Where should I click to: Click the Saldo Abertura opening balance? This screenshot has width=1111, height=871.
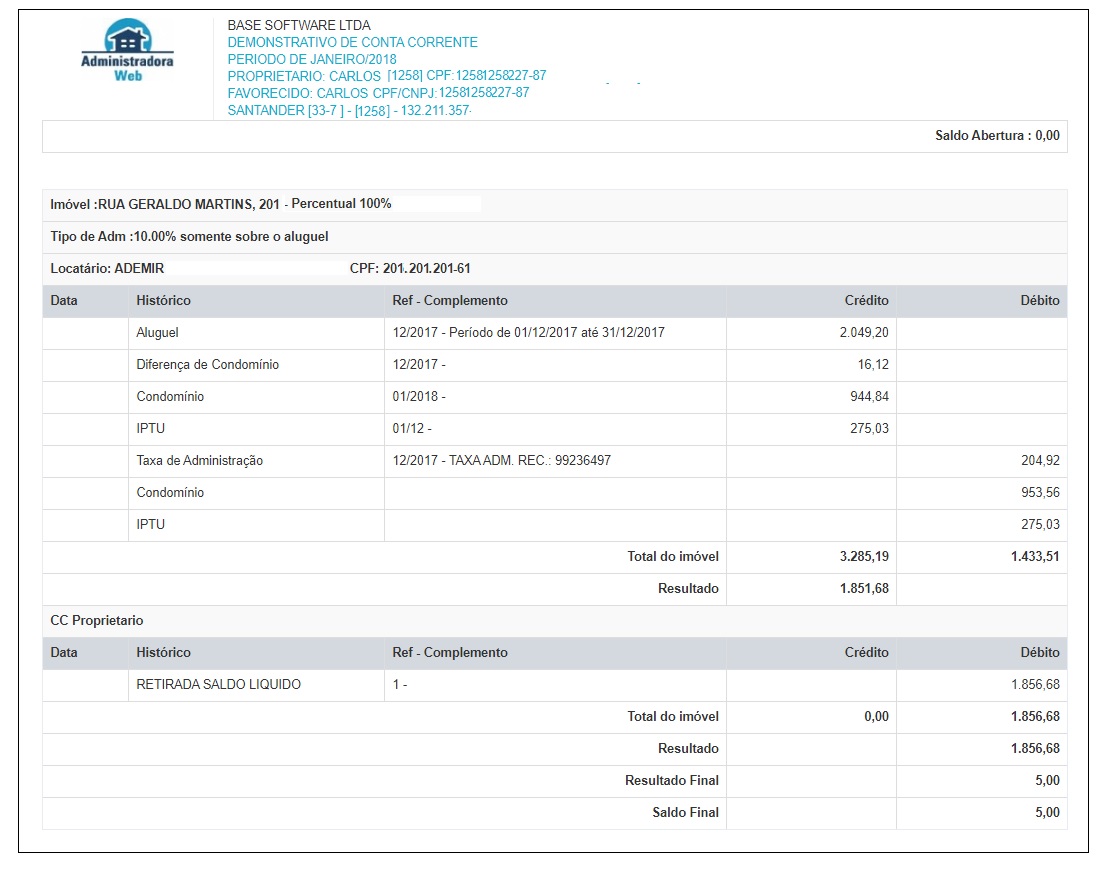click(996, 136)
